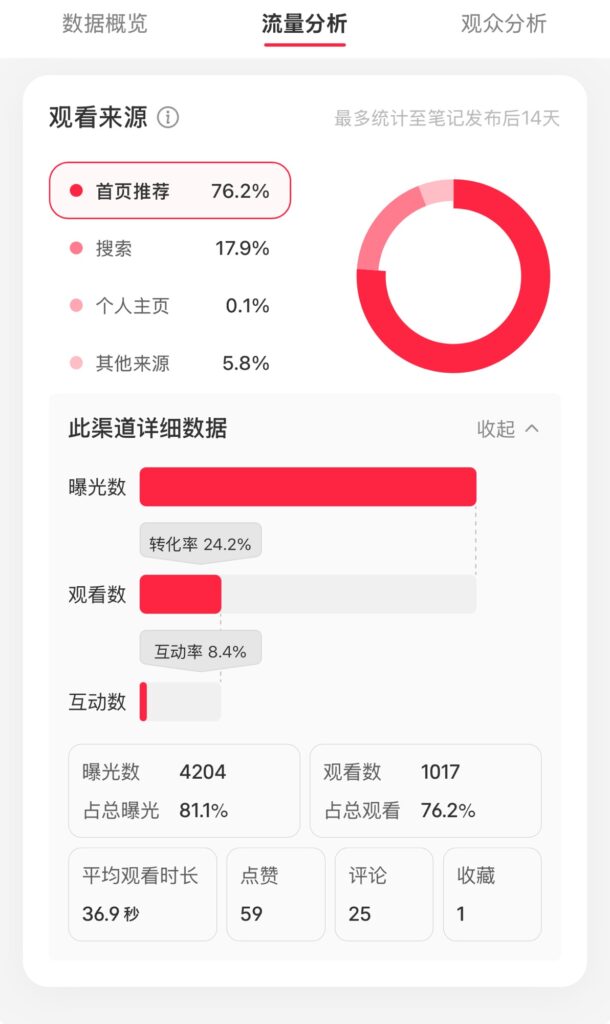
Task: Click the pink dot next to 搜索
Action: pos(76,249)
